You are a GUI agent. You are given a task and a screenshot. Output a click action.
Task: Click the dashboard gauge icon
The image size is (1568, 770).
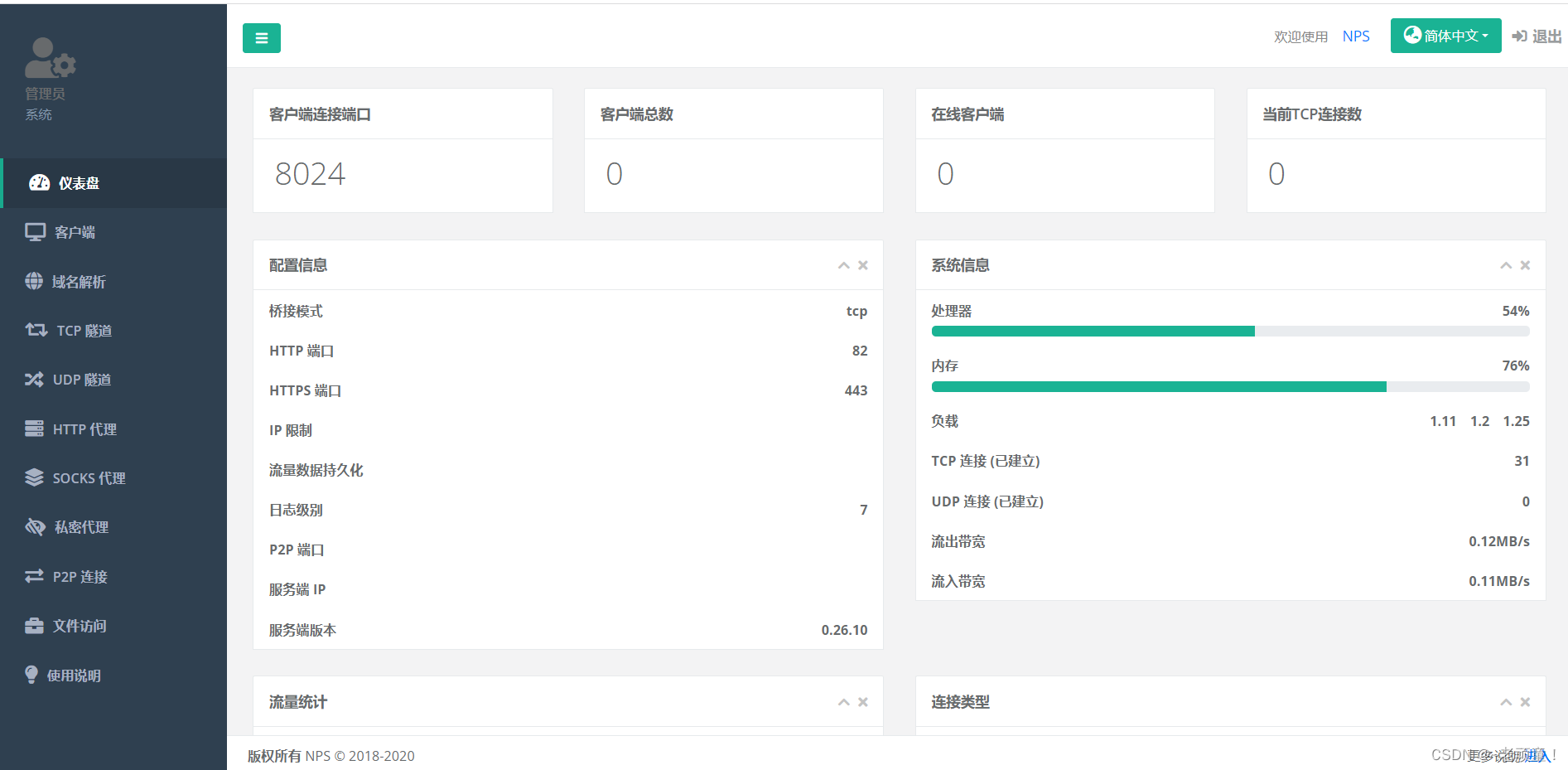pyautogui.click(x=39, y=183)
